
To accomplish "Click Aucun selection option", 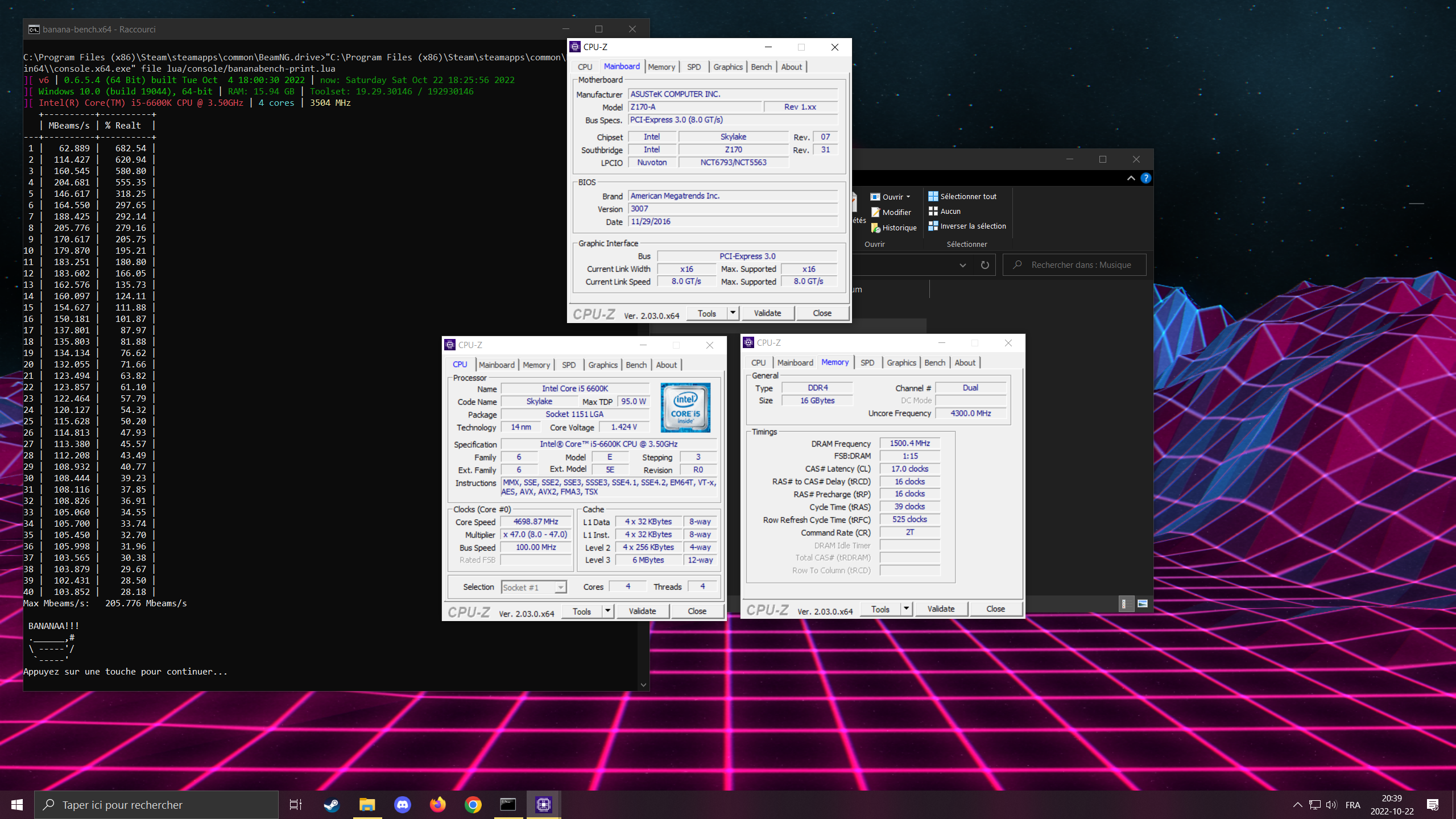I will tap(945, 211).
